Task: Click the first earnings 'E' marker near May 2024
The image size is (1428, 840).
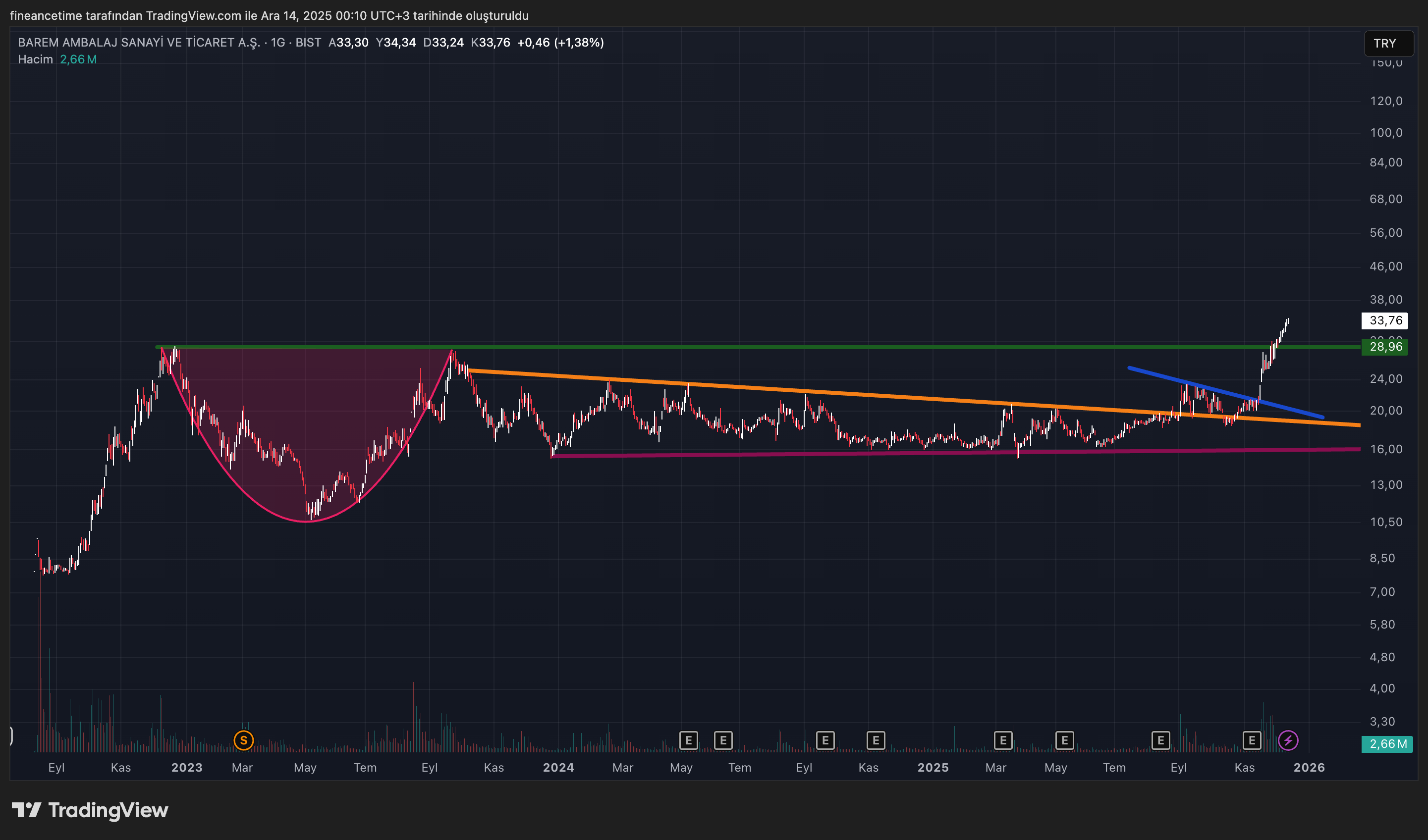Action: tap(689, 740)
